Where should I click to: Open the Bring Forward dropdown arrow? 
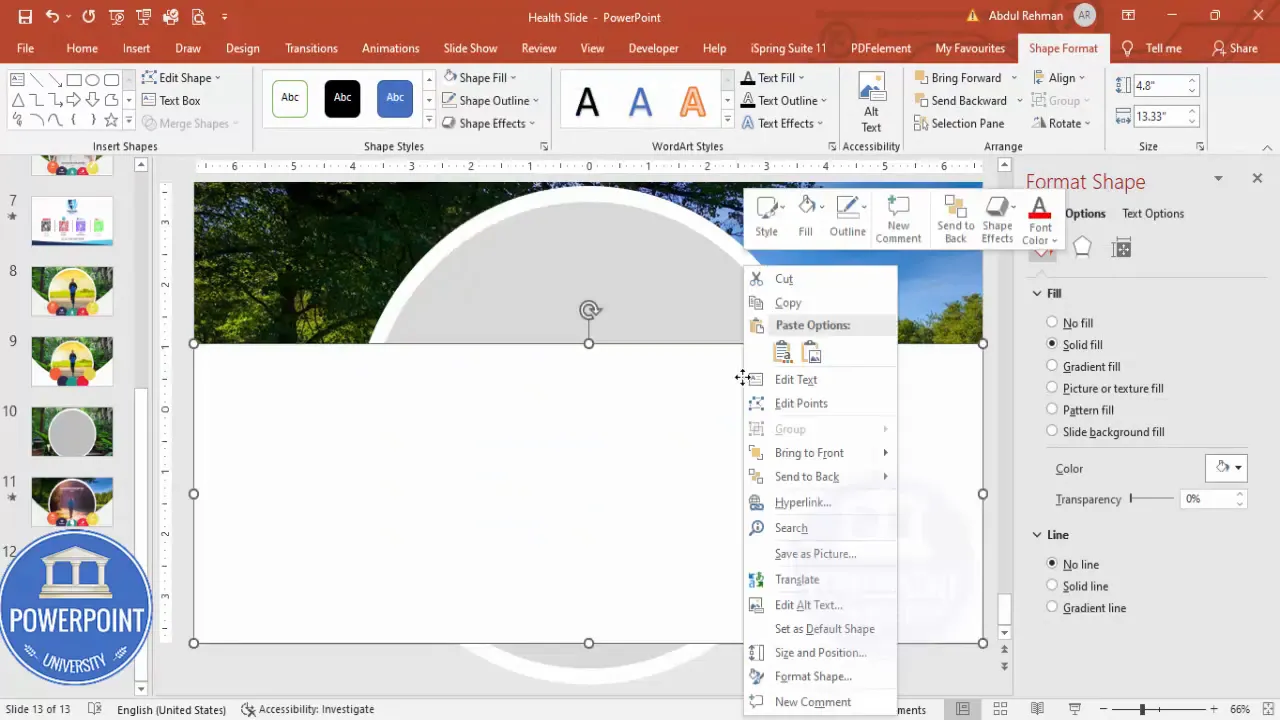click(x=1014, y=78)
